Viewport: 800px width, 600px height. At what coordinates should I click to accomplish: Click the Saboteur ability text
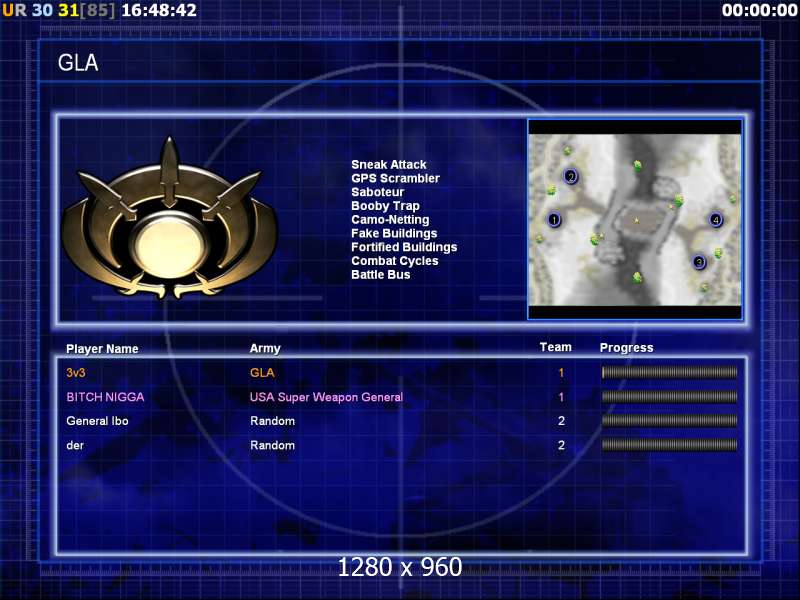[378, 192]
